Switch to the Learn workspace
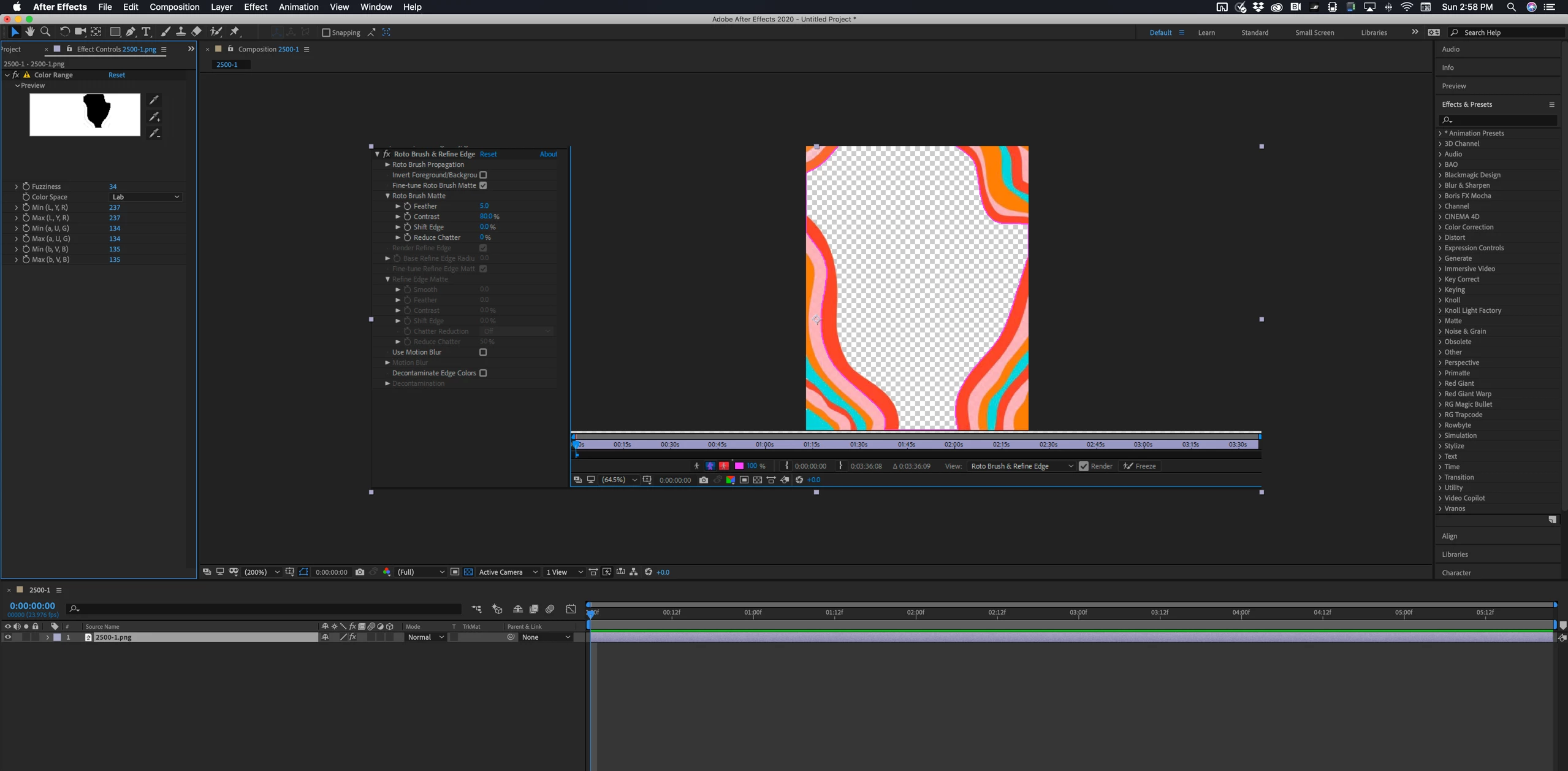The width and height of the screenshot is (1568, 771). [x=1206, y=33]
